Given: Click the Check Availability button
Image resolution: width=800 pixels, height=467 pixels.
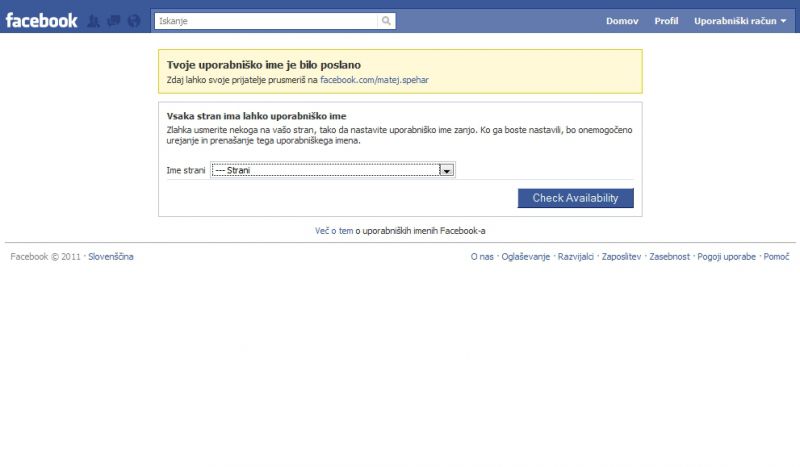Looking at the screenshot, I should coord(576,198).
